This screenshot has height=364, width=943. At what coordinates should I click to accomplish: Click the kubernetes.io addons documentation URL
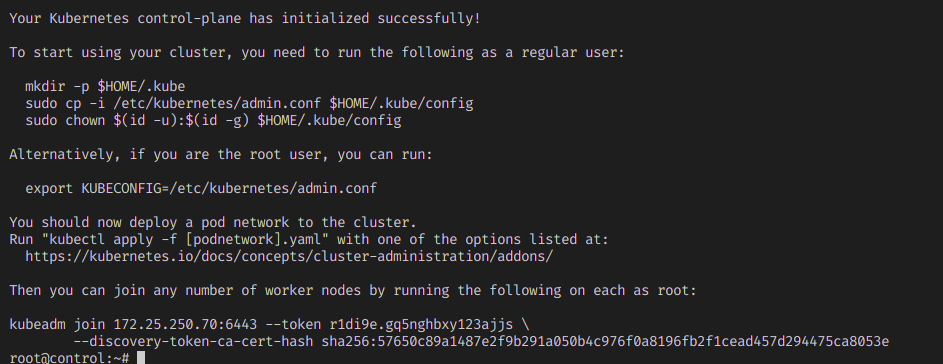[289, 257]
